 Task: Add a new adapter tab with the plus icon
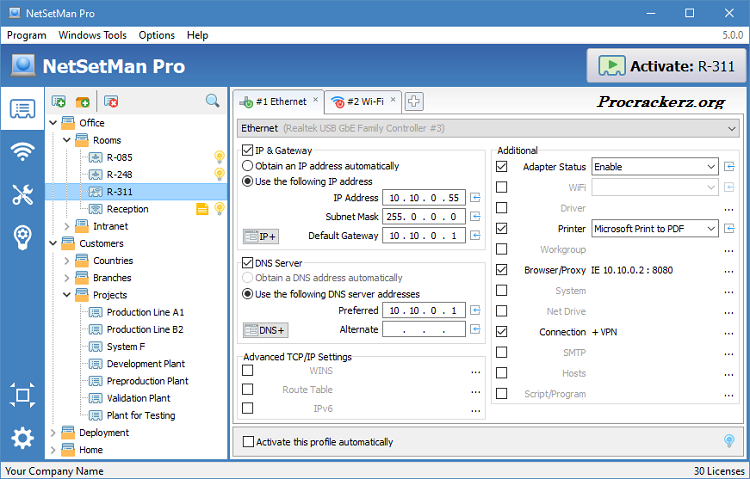[413, 101]
